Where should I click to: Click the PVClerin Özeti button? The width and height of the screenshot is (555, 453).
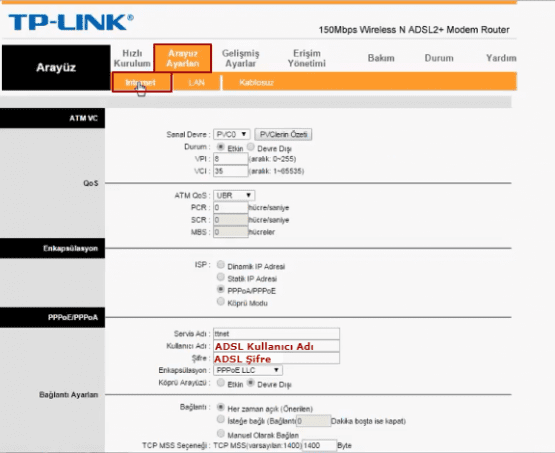[x=283, y=134]
